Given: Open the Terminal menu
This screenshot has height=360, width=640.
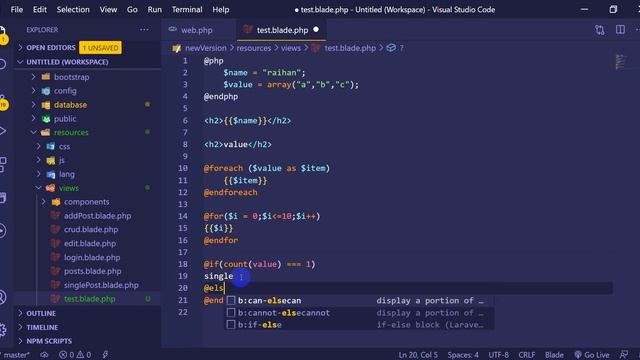Looking at the screenshot, I should tap(187, 9).
